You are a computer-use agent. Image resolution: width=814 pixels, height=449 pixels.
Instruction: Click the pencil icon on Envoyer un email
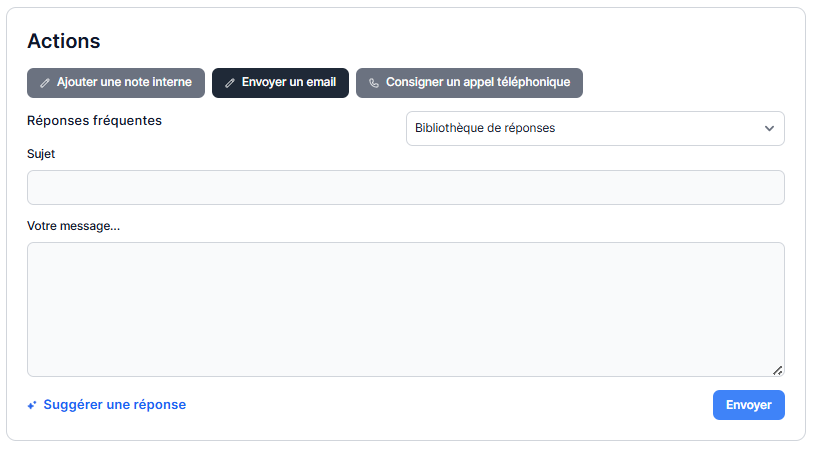(x=230, y=83)
